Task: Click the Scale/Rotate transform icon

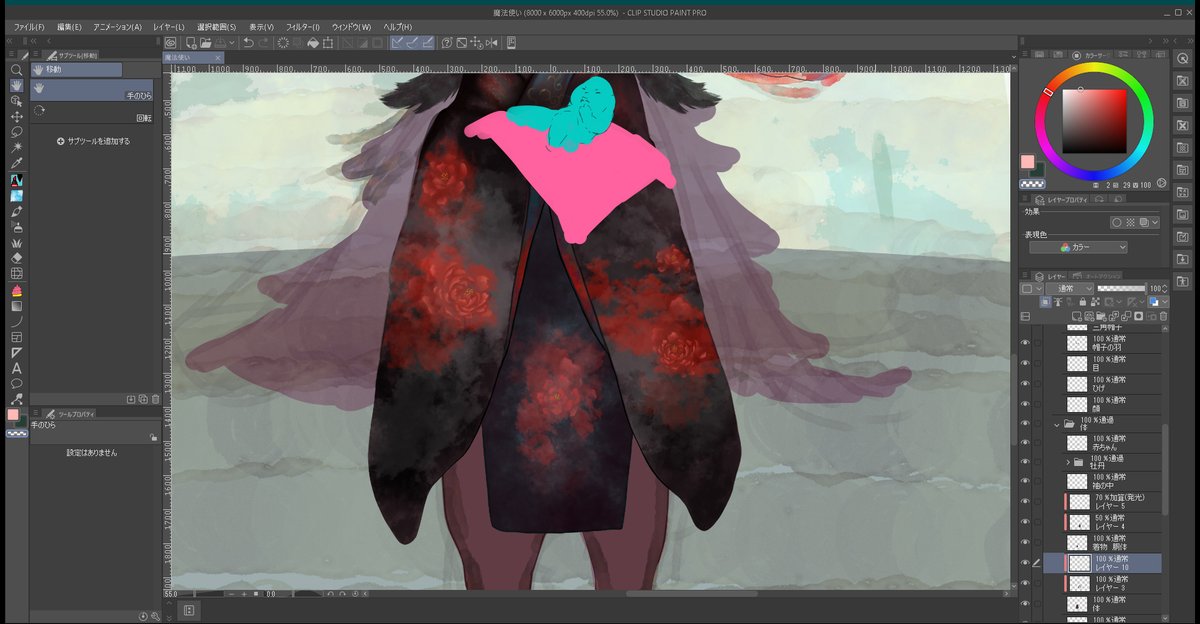Action: (328, 43)
